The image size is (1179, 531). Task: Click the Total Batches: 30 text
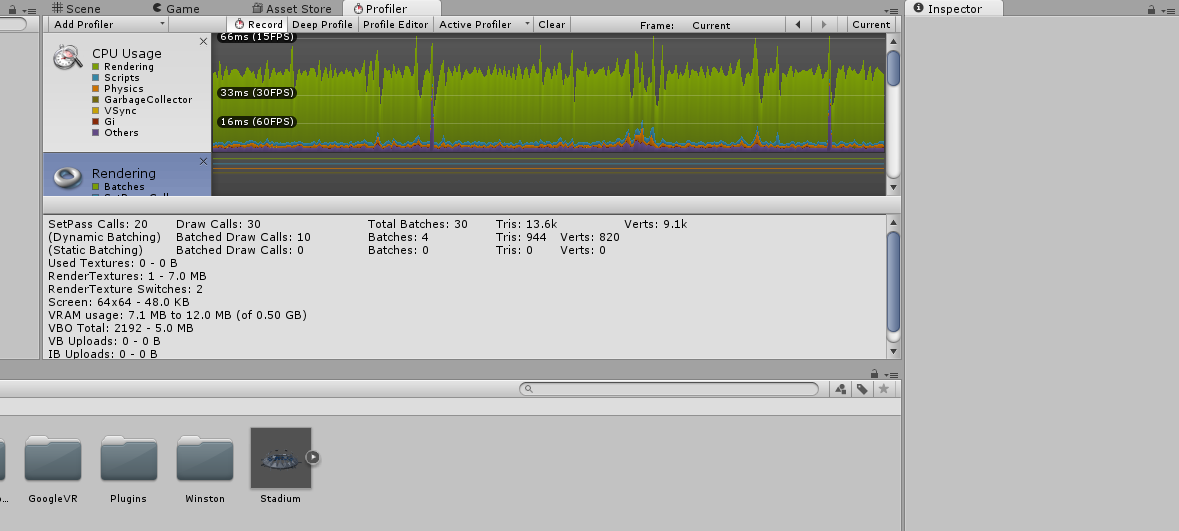(417, 224)
